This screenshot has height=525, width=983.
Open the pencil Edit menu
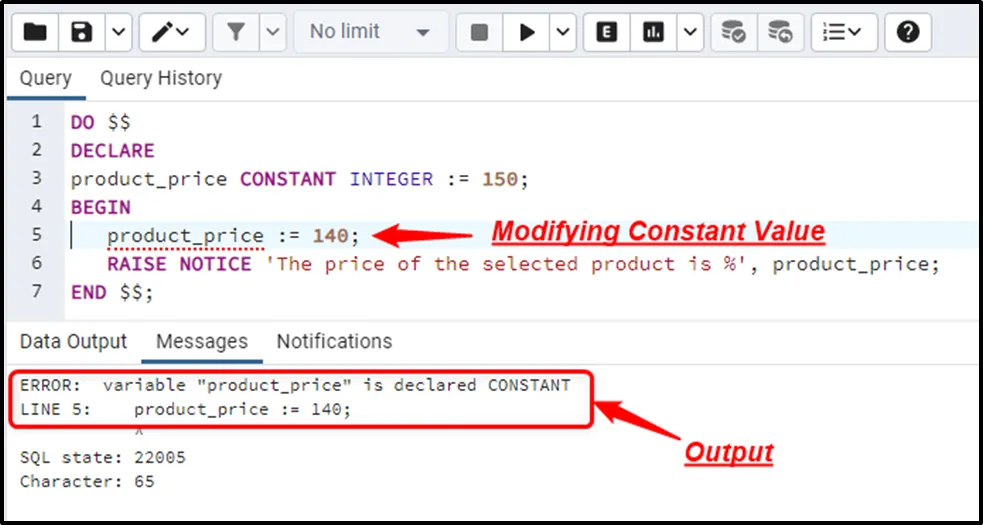[x=172, y=32]
